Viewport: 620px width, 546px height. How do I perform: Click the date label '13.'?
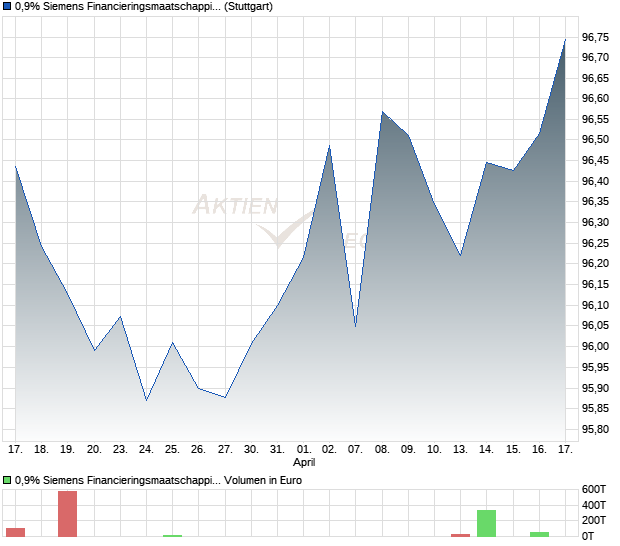(x=460, y=450)
